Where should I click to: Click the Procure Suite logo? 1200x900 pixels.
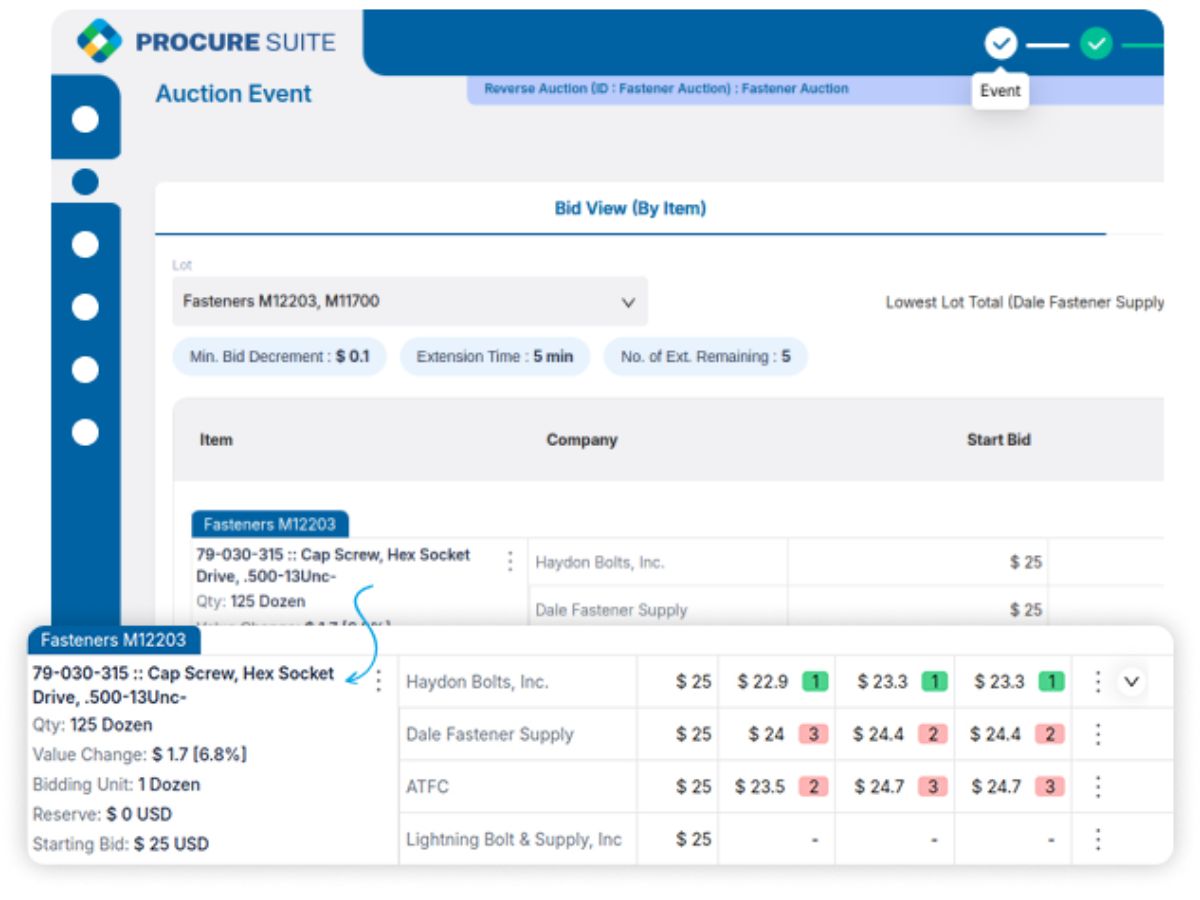[x=207, y=42]
